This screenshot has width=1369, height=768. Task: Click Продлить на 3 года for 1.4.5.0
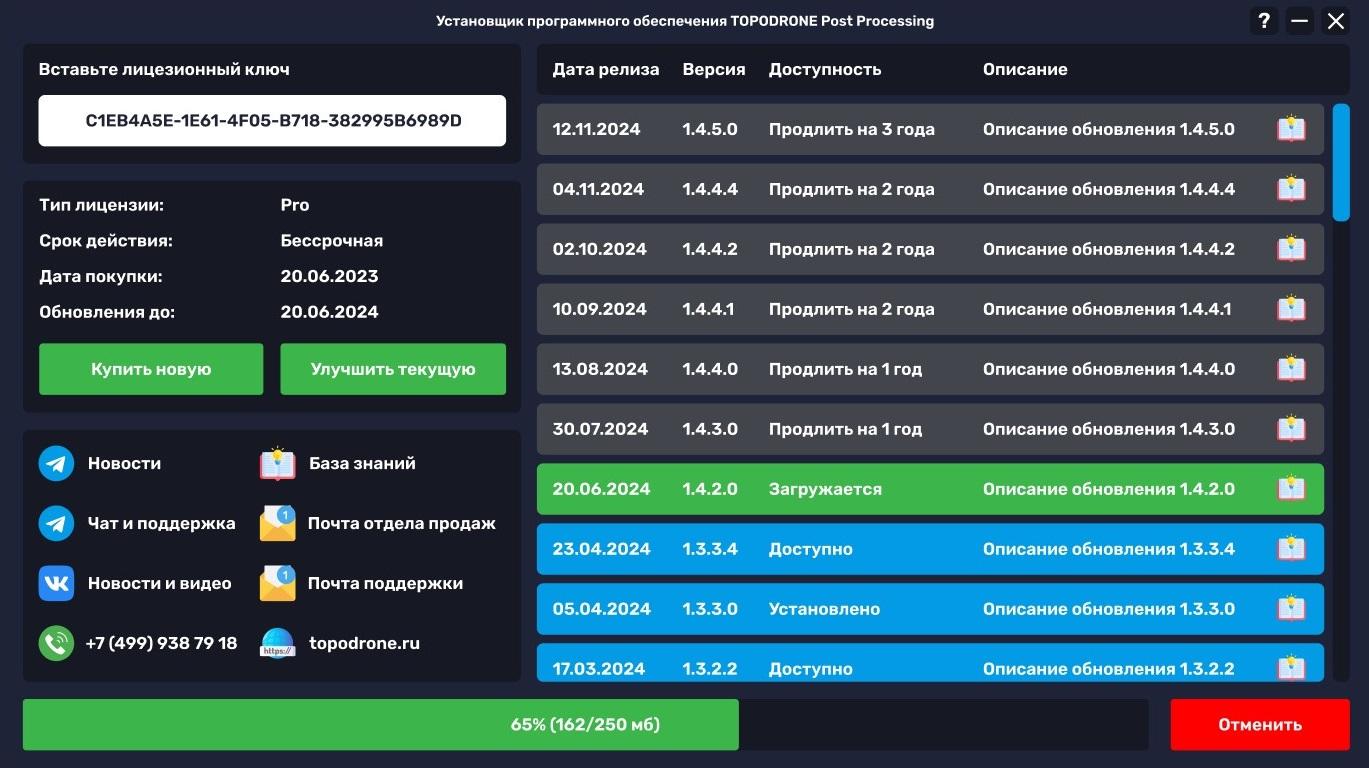click(851, 129)
